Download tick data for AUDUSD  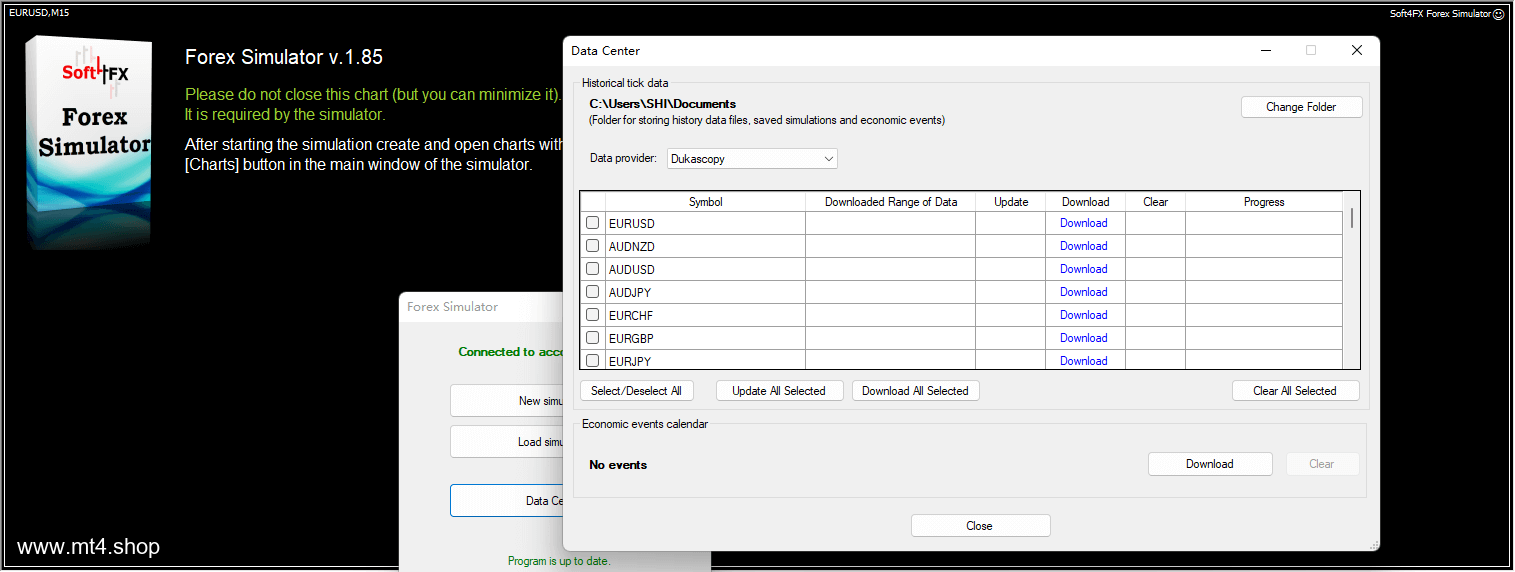[1084, 269]
